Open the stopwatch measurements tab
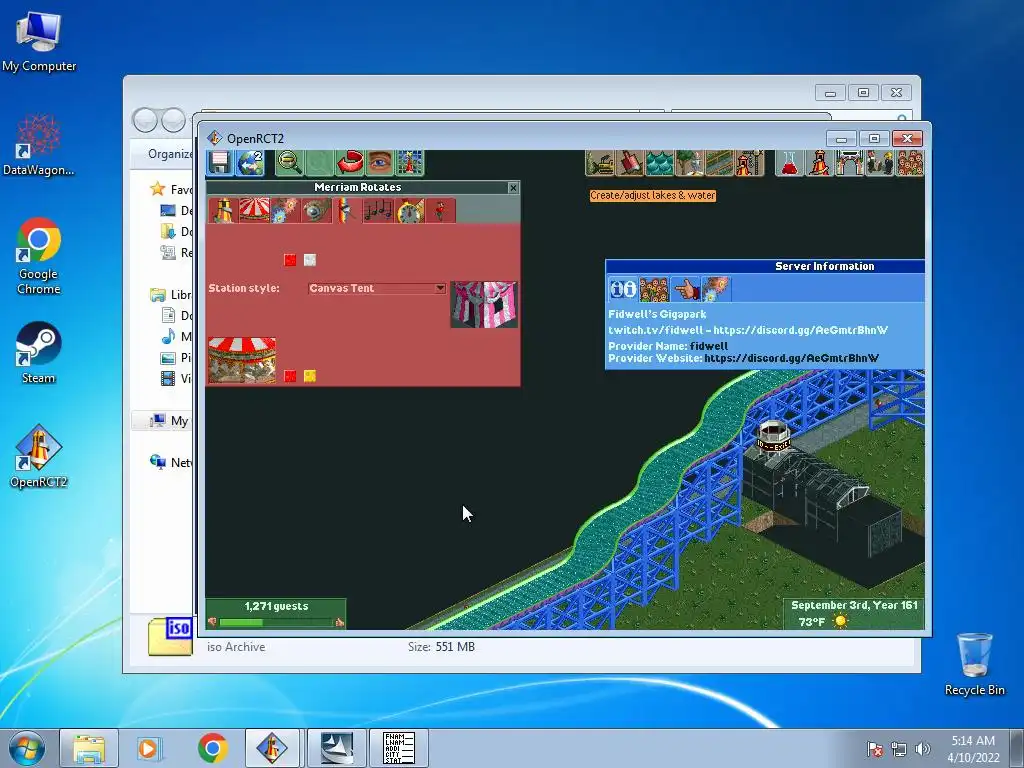1024x768 pixels. tap(409, 210)
